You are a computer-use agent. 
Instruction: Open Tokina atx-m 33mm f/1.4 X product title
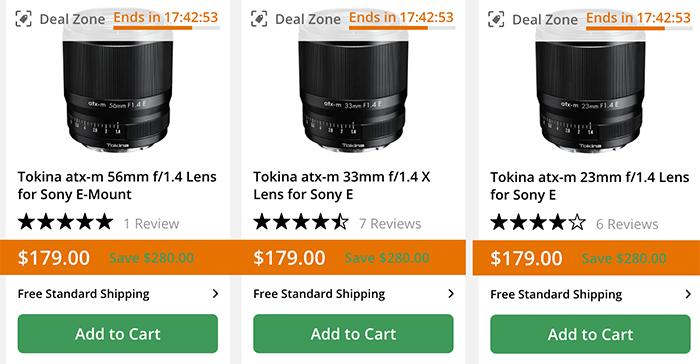pos(342,185)
